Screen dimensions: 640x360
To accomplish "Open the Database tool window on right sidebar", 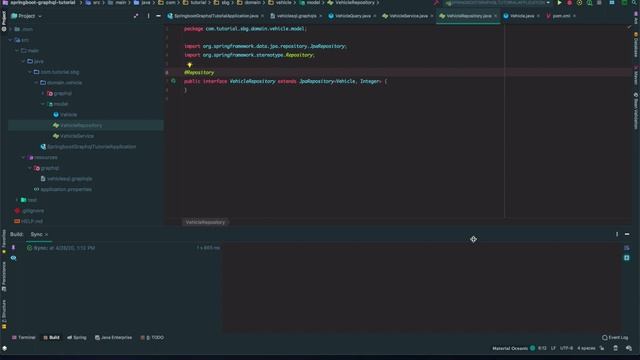I will tap(636, 45).
